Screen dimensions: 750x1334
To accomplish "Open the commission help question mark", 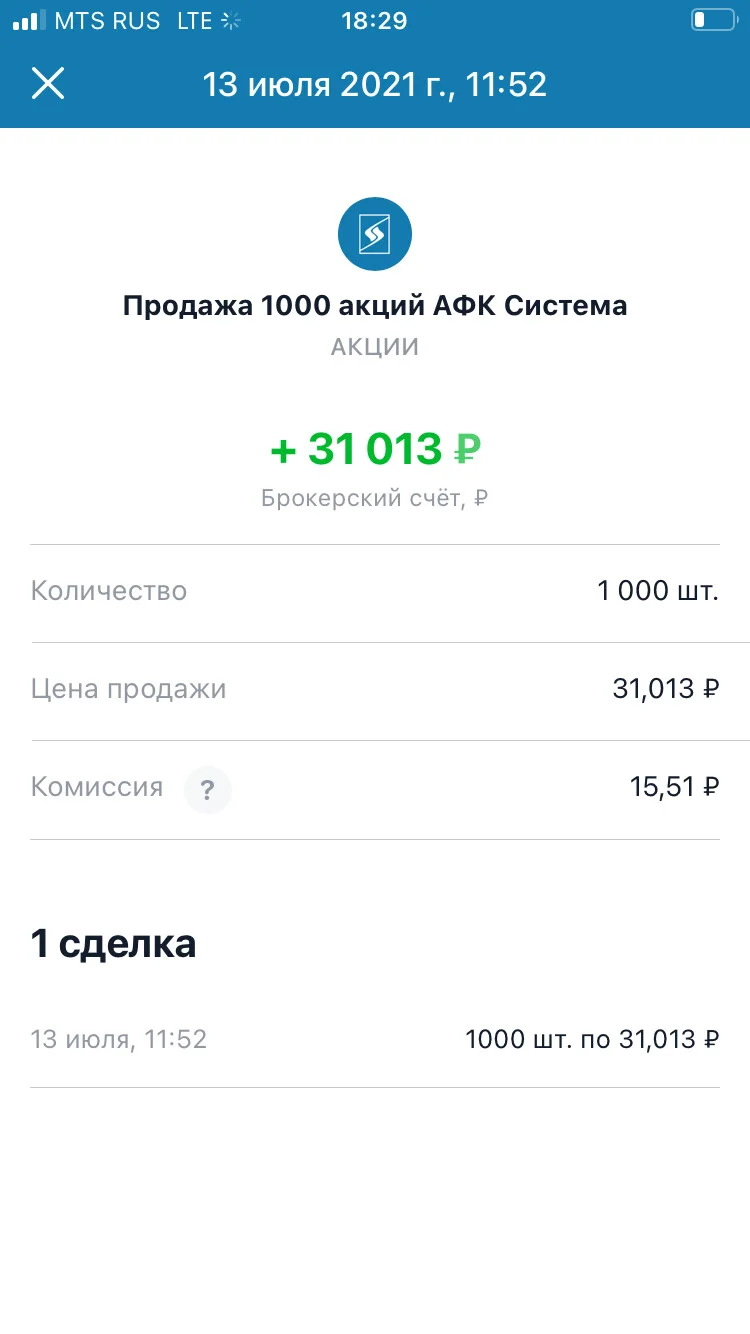I will pyautogui.click(x=207, y=791).
